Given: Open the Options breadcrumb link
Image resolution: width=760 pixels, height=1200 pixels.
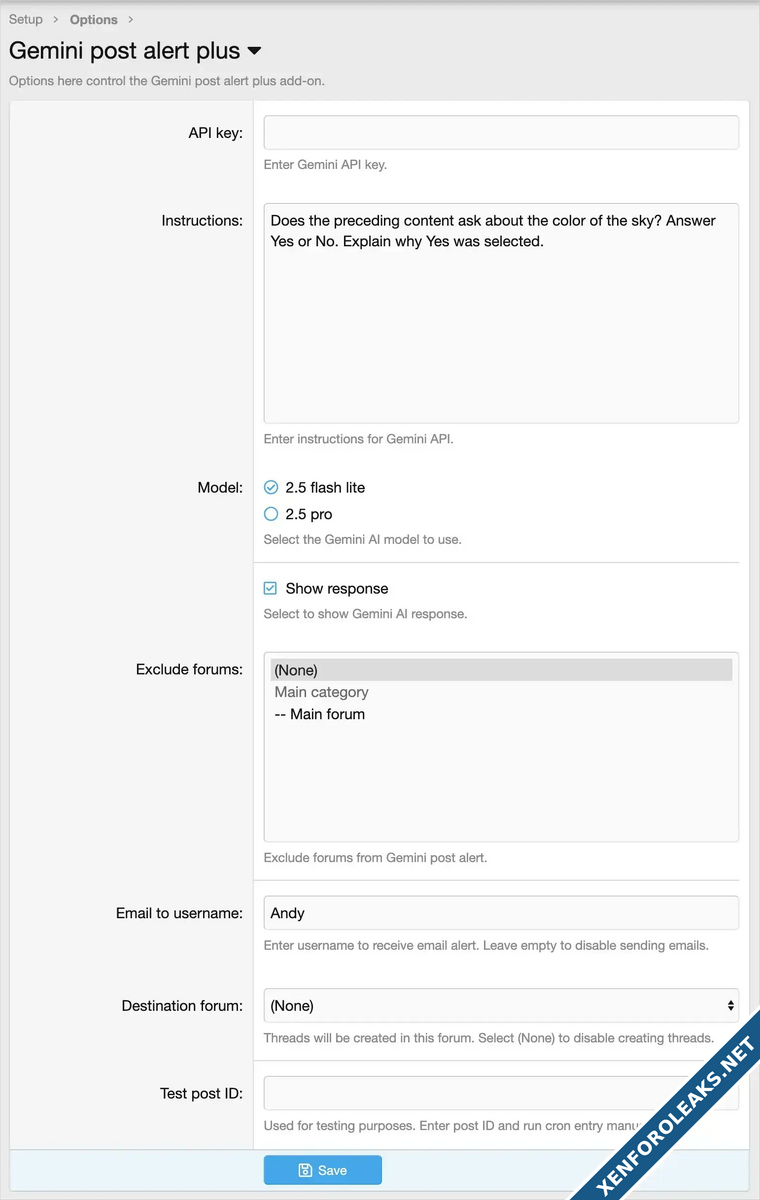Looking at the screenshot, I should (x=93, y=19).
